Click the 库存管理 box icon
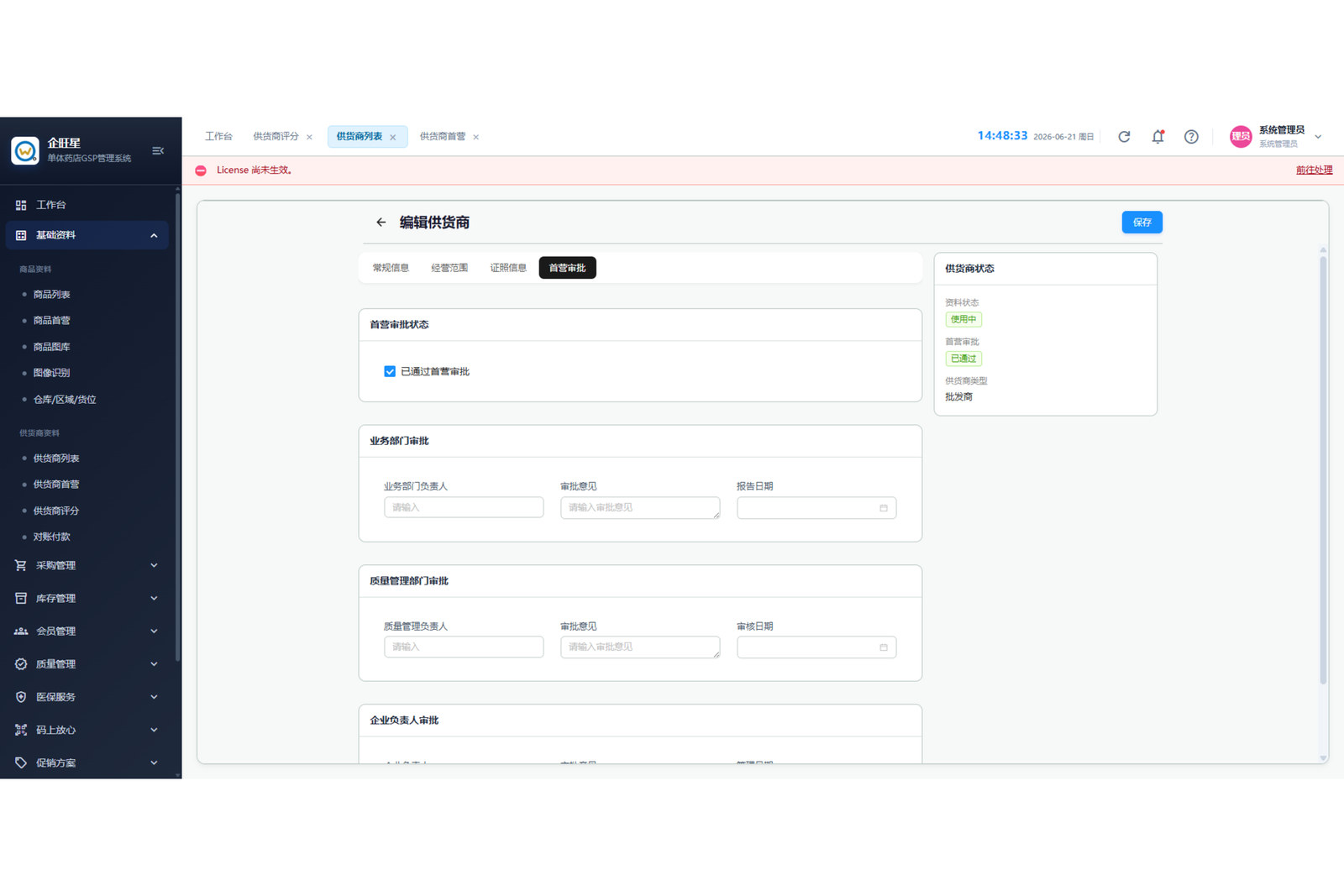This screenshot has width=1344, height=896. coord(21,598)
